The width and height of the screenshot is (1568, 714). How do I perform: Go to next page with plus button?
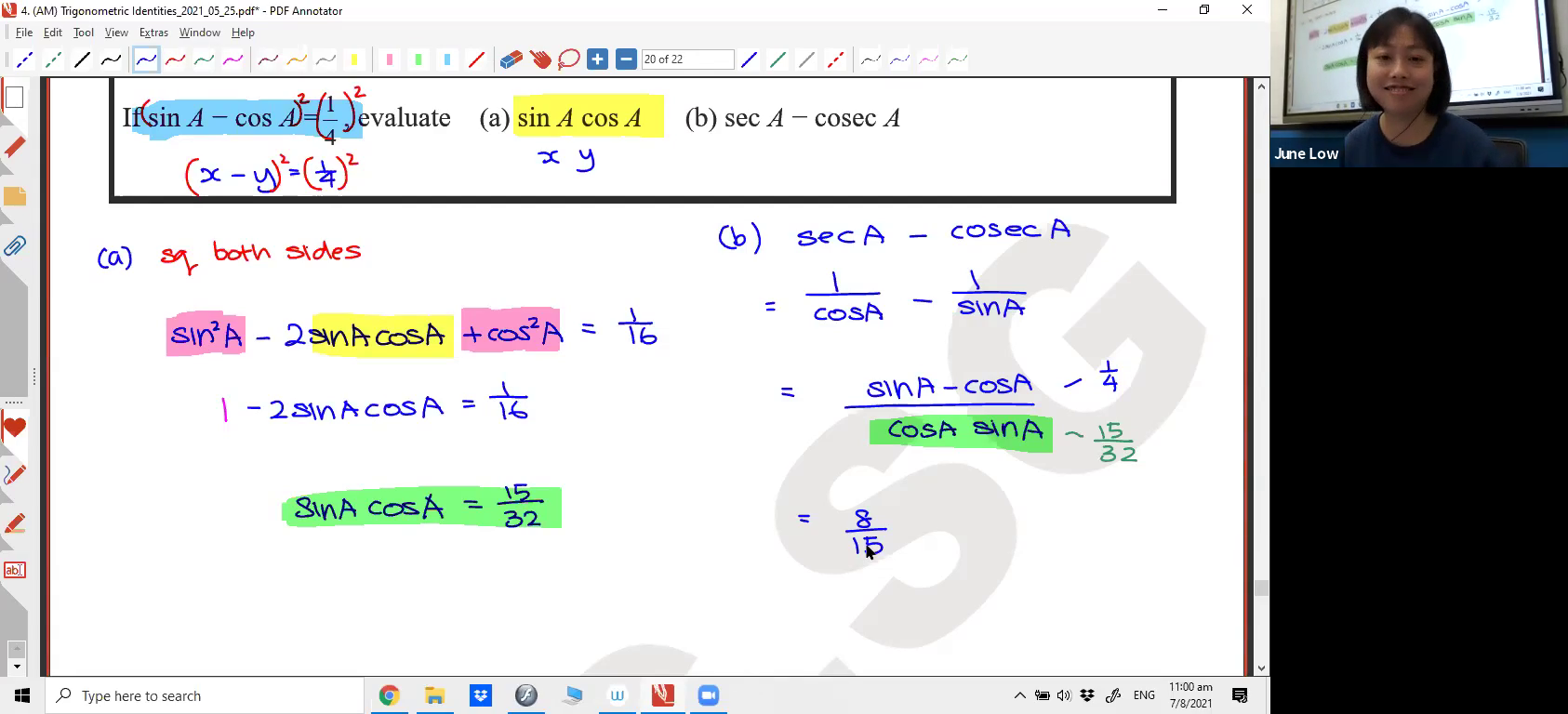(x=598, y=60)
